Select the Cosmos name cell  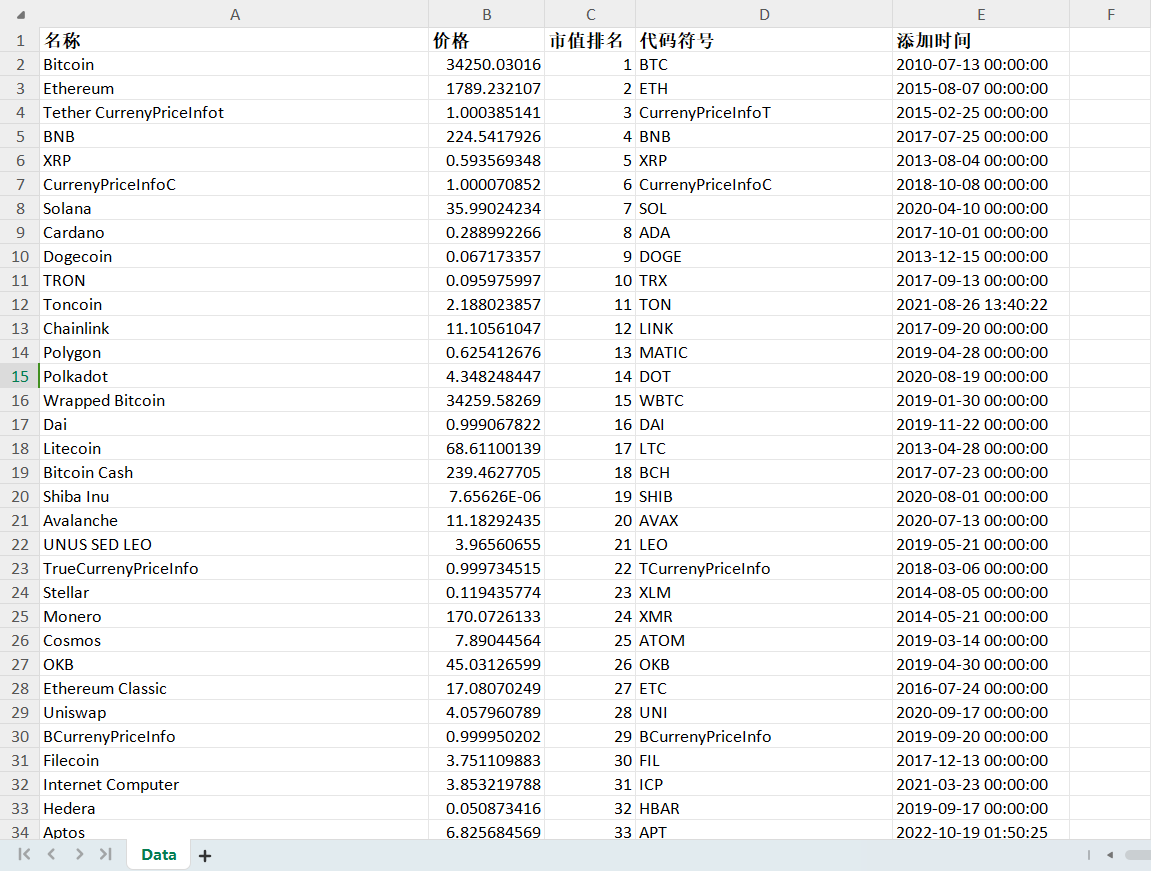(234, 641)
